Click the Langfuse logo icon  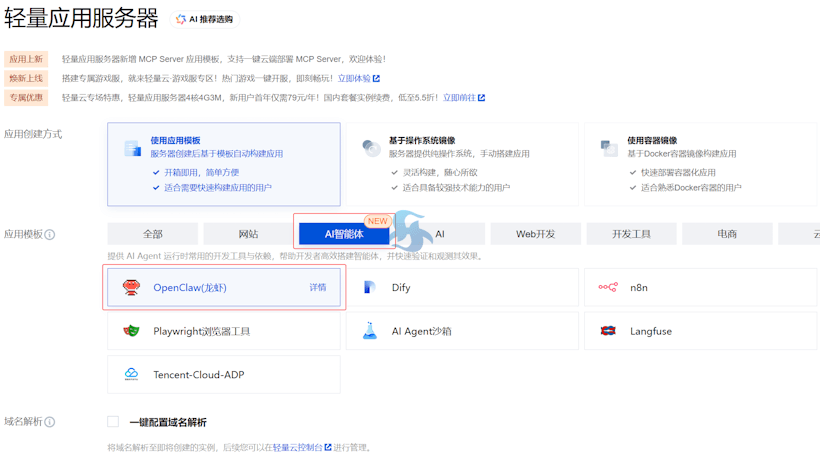tap(608, 331)
